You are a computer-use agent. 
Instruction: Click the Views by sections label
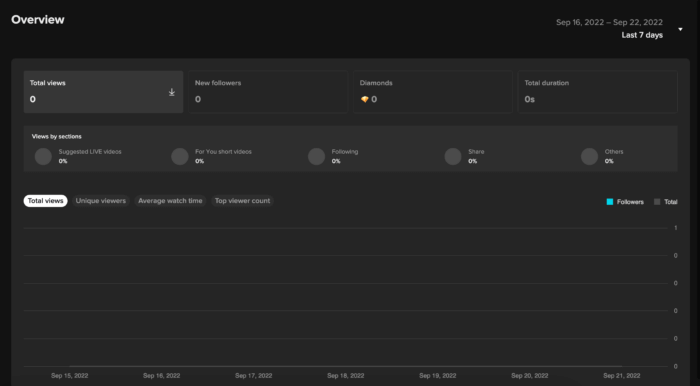(57, 137)
